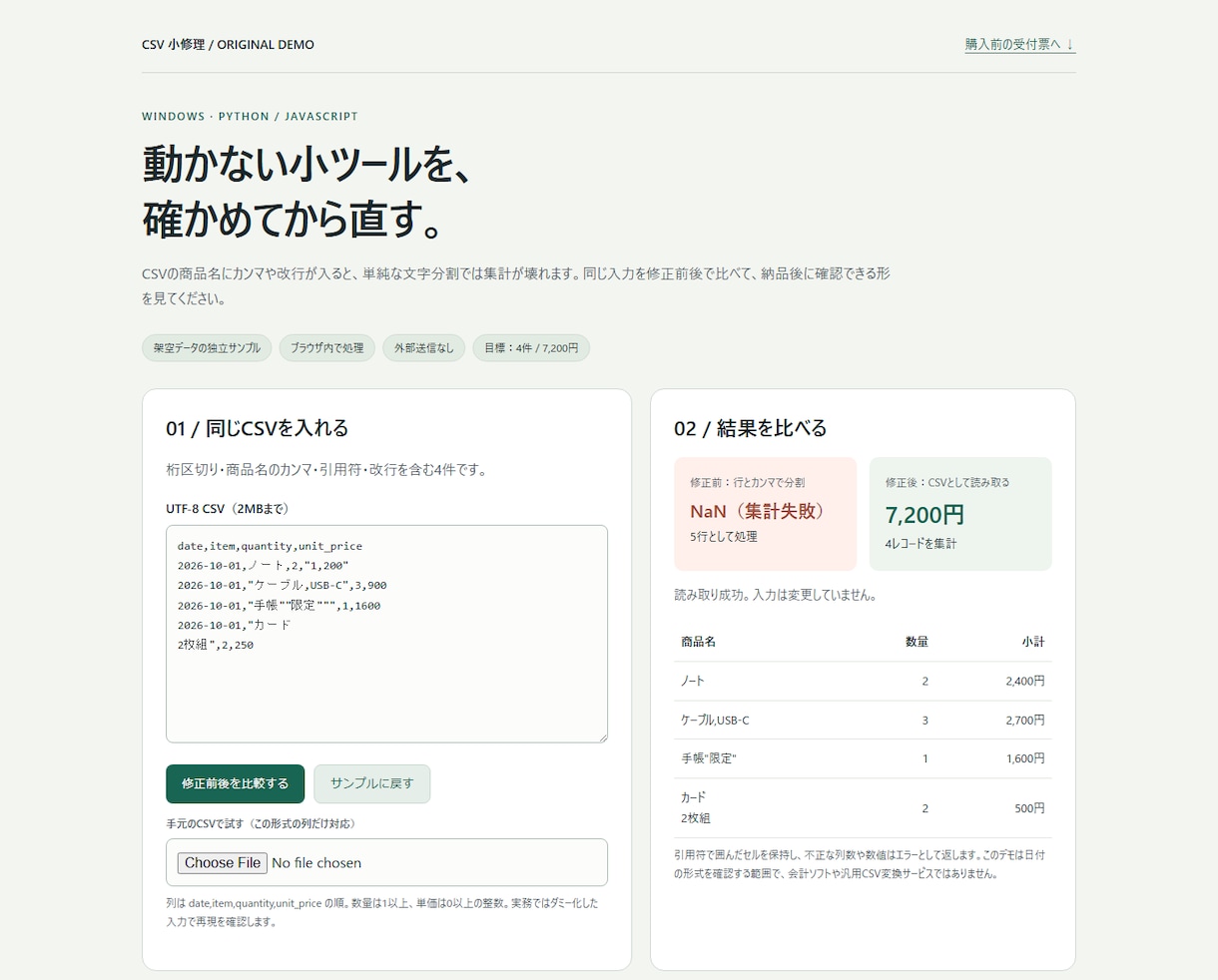Viewport: 1218px width, 980px height.
Task: Click inside the UTF-8 CSV textarea
Action: (386, 634)
